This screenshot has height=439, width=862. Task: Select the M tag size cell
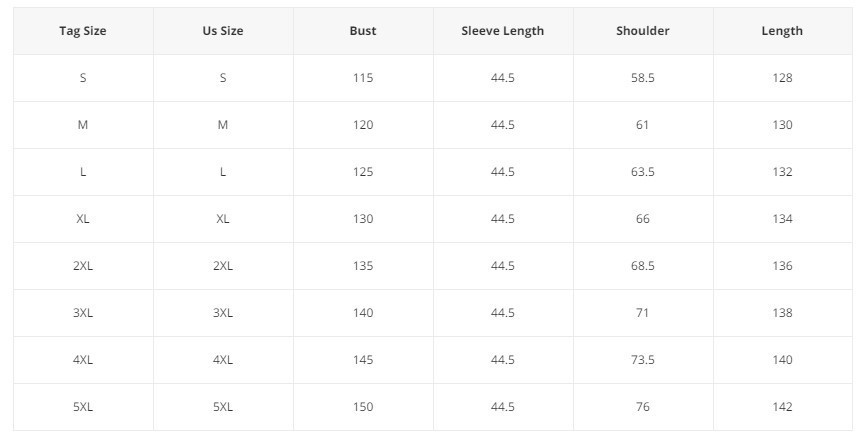(x=83, y=125)
